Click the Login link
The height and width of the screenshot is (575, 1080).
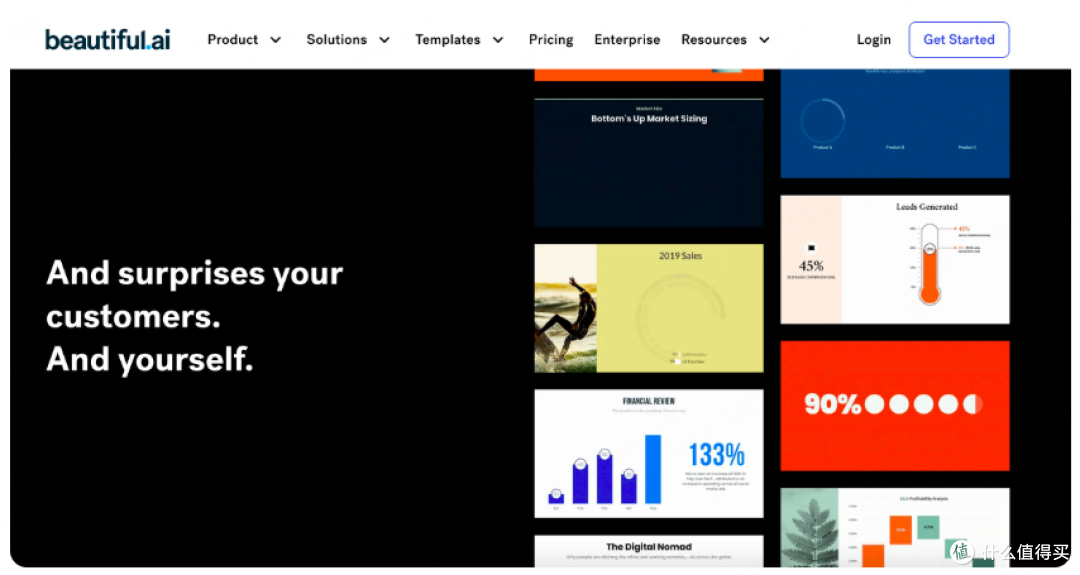click(x=873, y=40)
